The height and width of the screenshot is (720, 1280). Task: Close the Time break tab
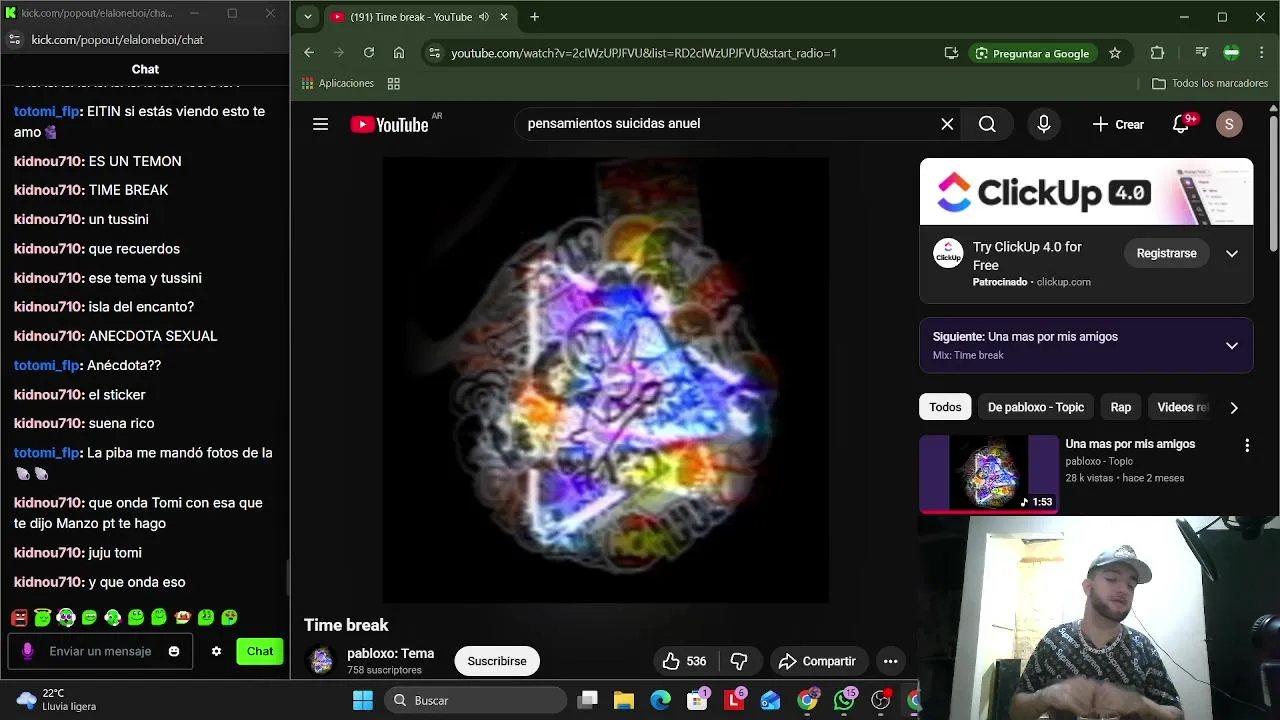pos(504,17)
